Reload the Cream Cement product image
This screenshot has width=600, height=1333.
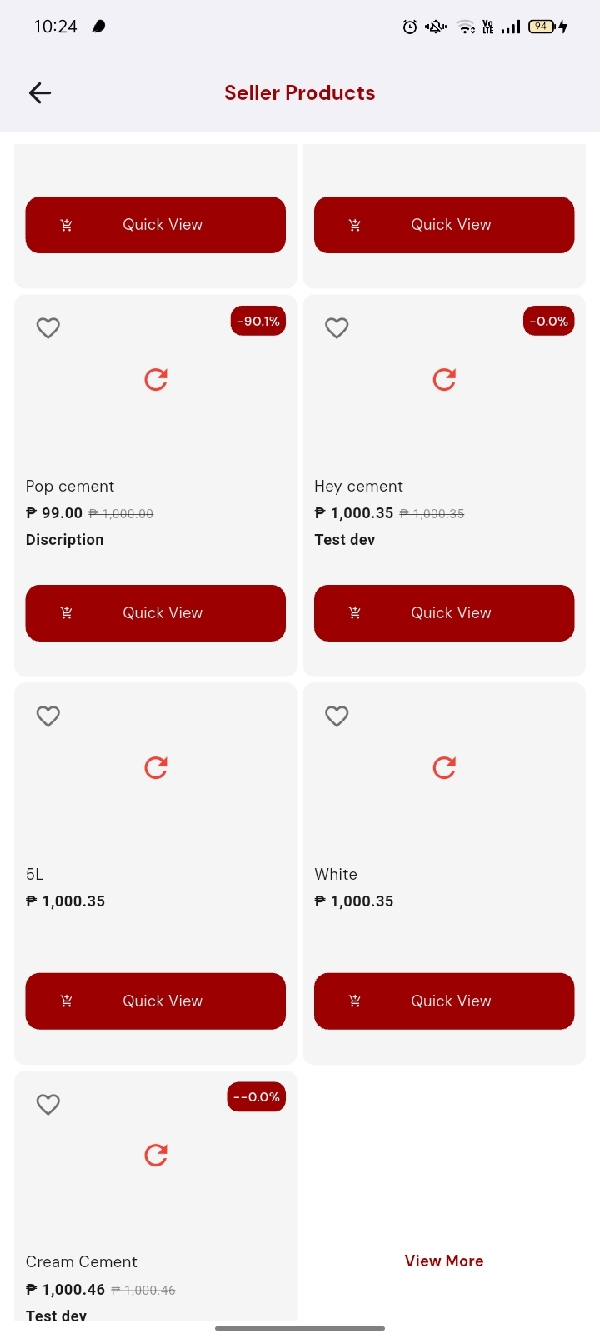156,1155
